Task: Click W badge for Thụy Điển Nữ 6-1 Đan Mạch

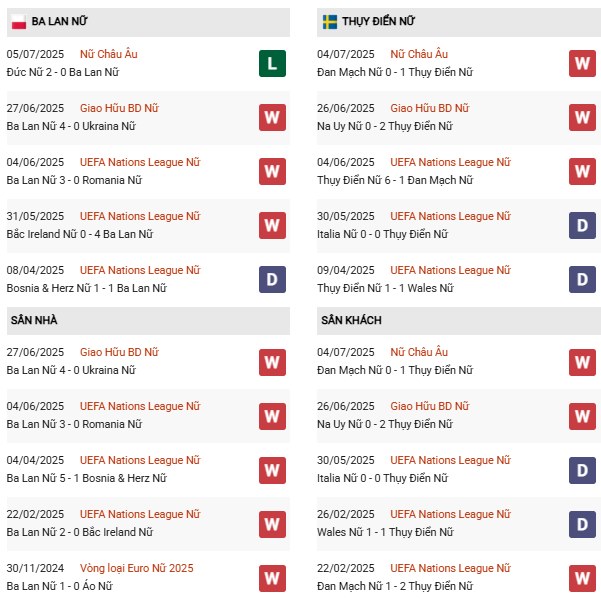Action: 583,171
